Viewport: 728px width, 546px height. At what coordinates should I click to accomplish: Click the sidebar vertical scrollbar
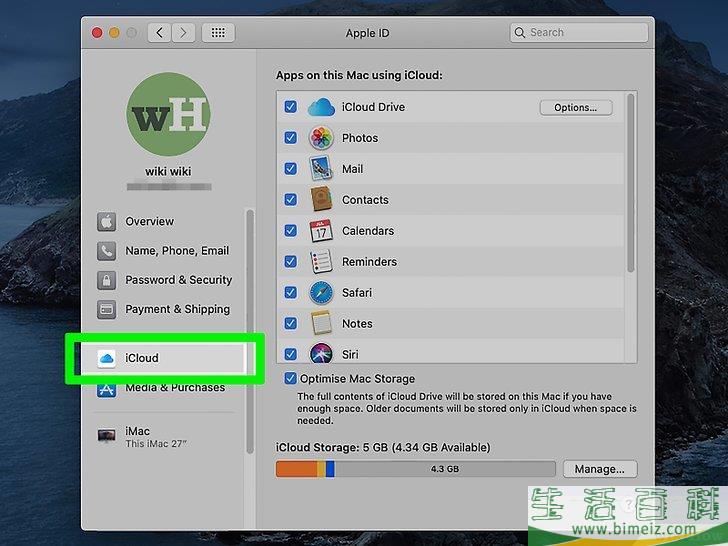tap(250, 331)
